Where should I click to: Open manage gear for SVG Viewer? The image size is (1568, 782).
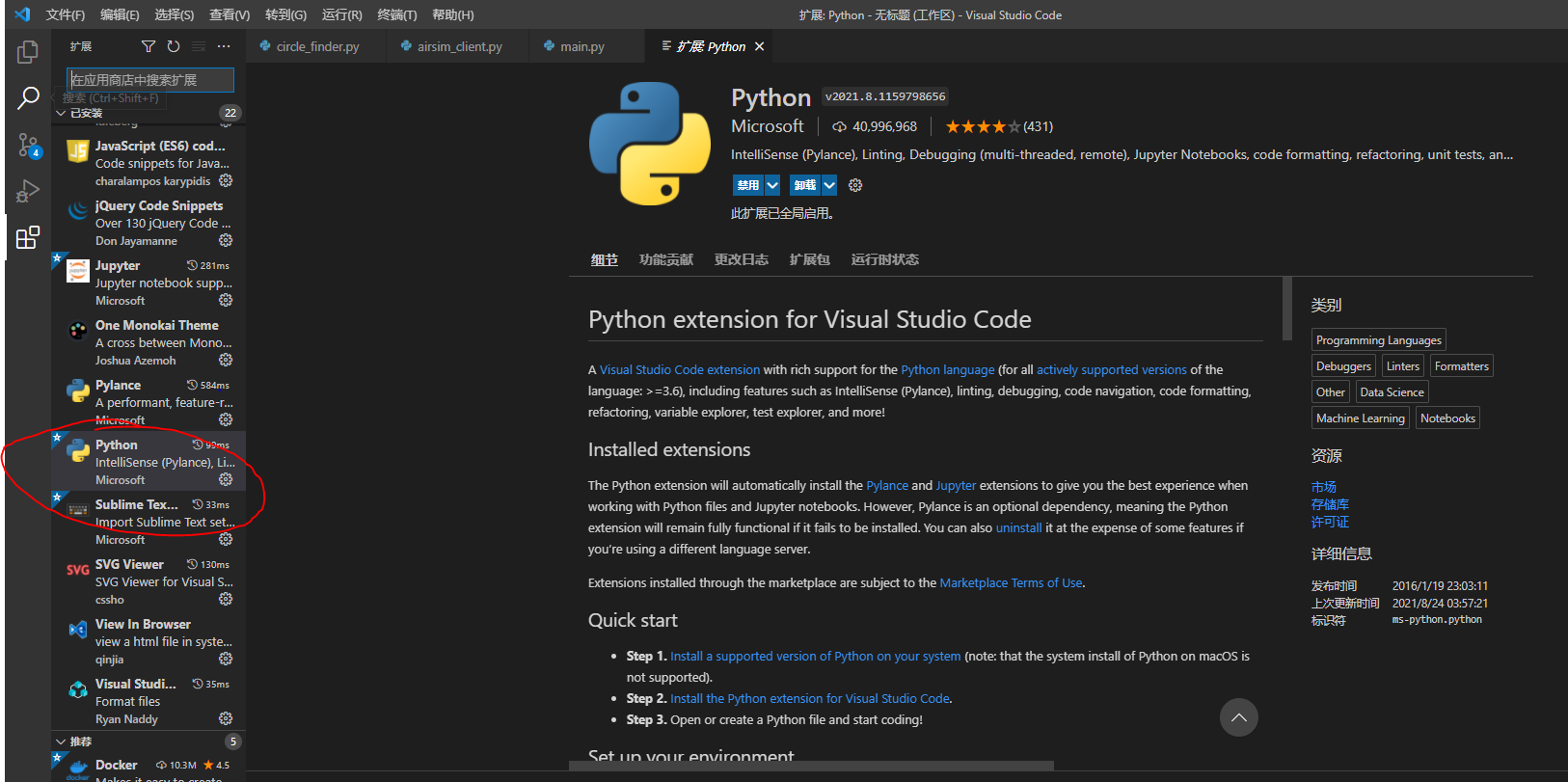(226, 599)
